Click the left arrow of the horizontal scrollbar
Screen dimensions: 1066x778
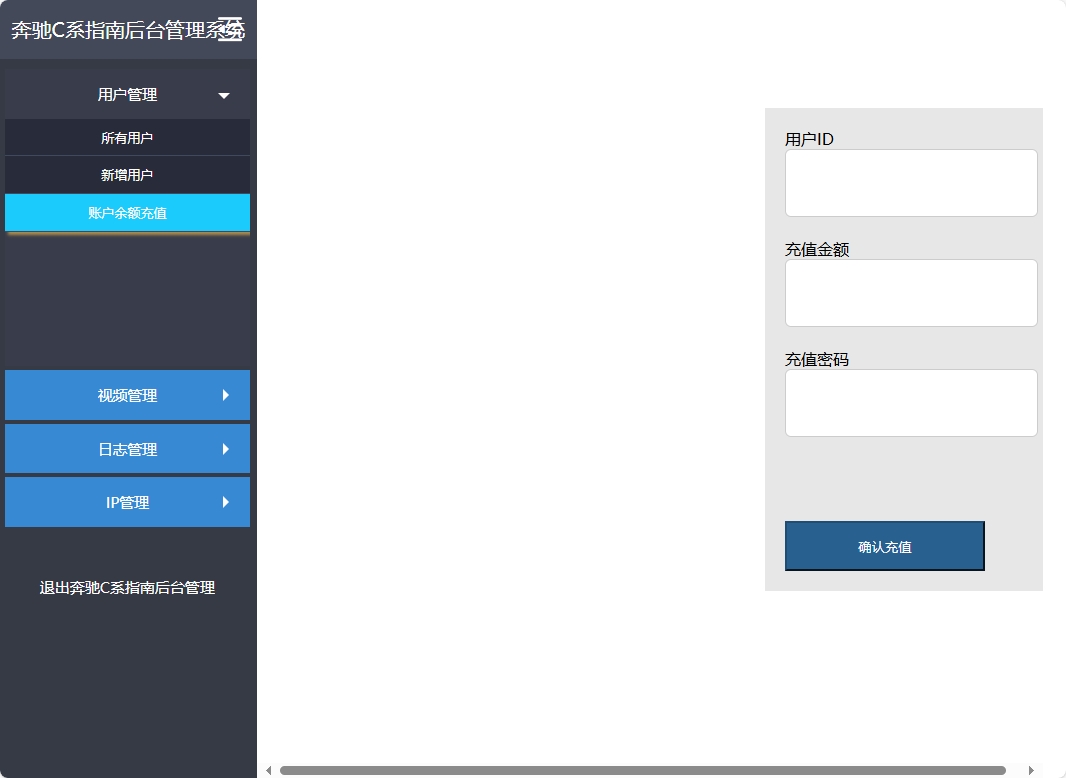268,770
